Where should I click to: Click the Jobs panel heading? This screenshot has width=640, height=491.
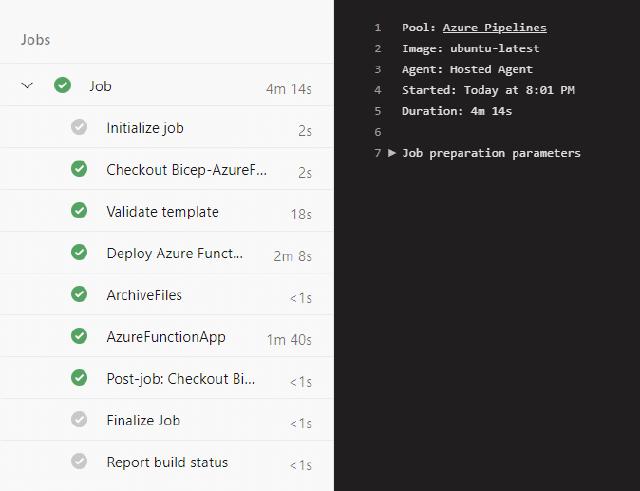tap(35, 40)
